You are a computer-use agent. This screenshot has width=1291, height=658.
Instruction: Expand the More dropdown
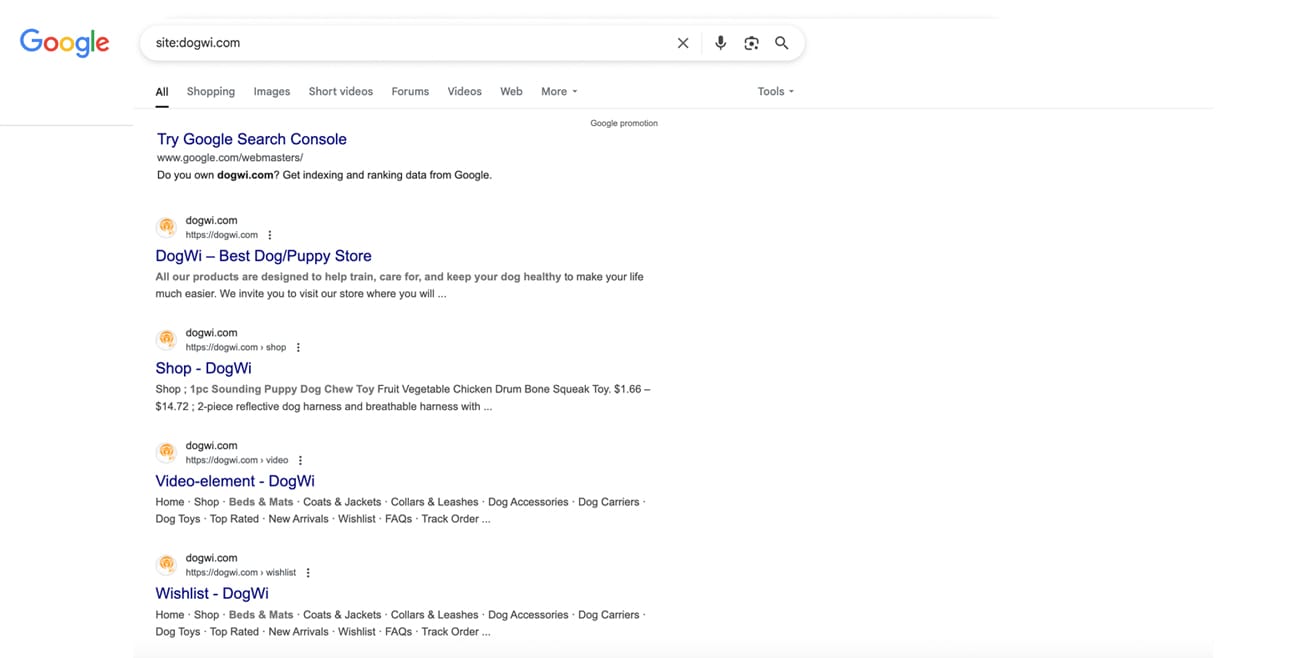click(559, 91)
